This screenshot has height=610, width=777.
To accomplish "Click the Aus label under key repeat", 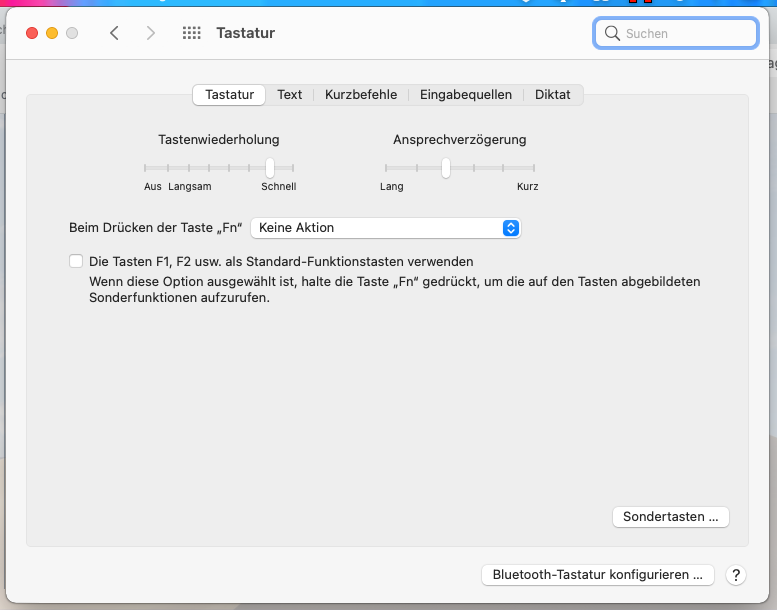I will tap(153, 187).
